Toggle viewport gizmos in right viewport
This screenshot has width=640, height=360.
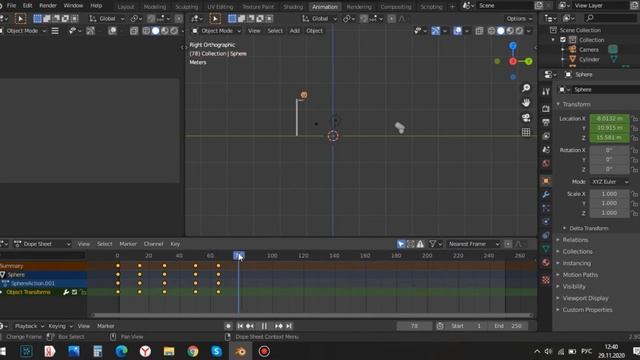(x=436, y=31)
